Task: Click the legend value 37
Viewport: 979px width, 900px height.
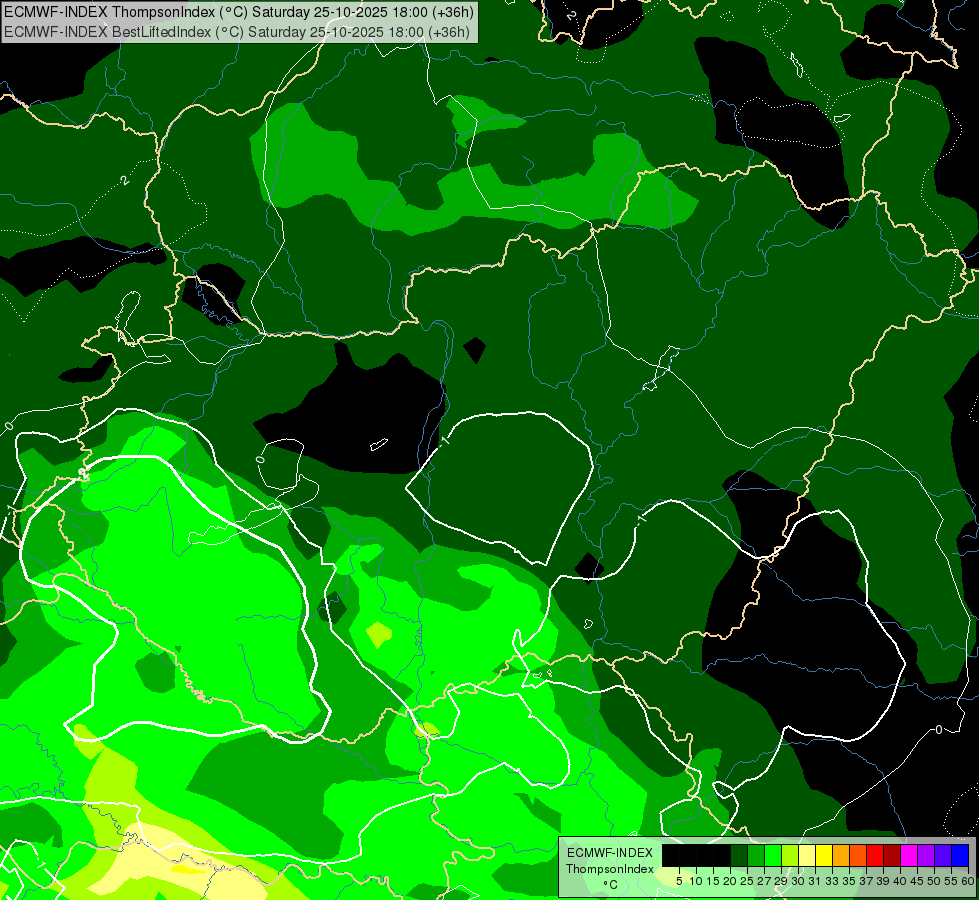Action: (x=866, y=881)
